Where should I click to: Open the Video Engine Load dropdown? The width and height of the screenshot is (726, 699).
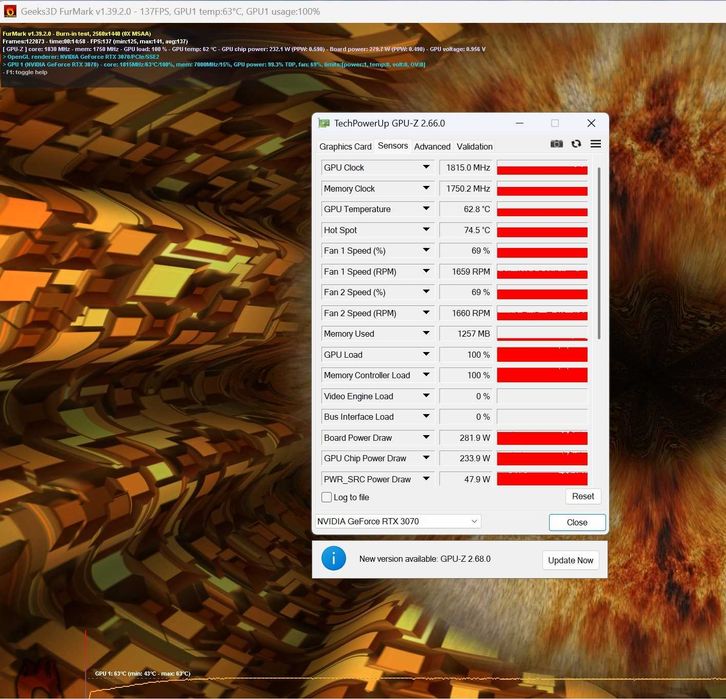point(426,396)
